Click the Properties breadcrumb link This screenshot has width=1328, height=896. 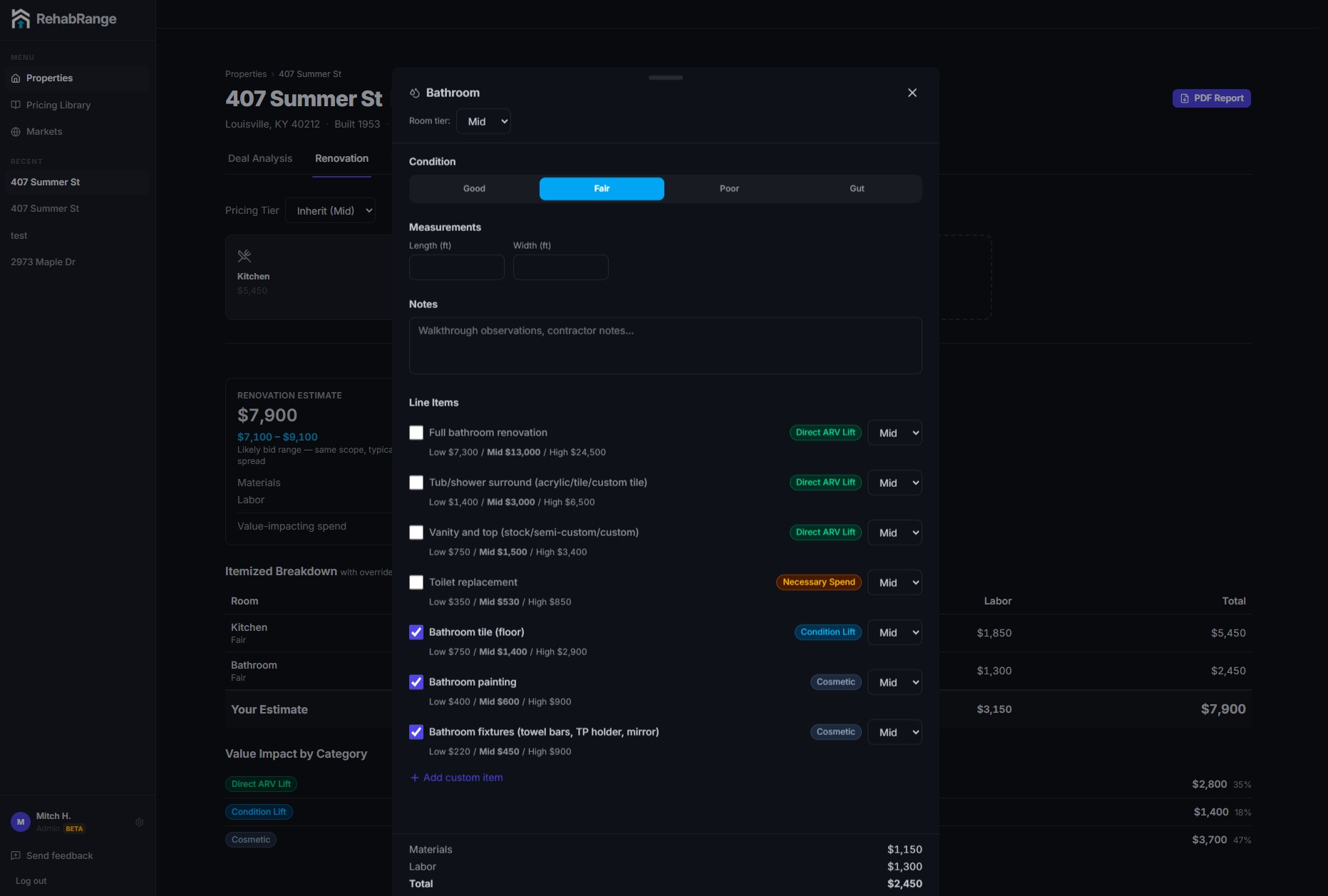click(x=246, y=74)
